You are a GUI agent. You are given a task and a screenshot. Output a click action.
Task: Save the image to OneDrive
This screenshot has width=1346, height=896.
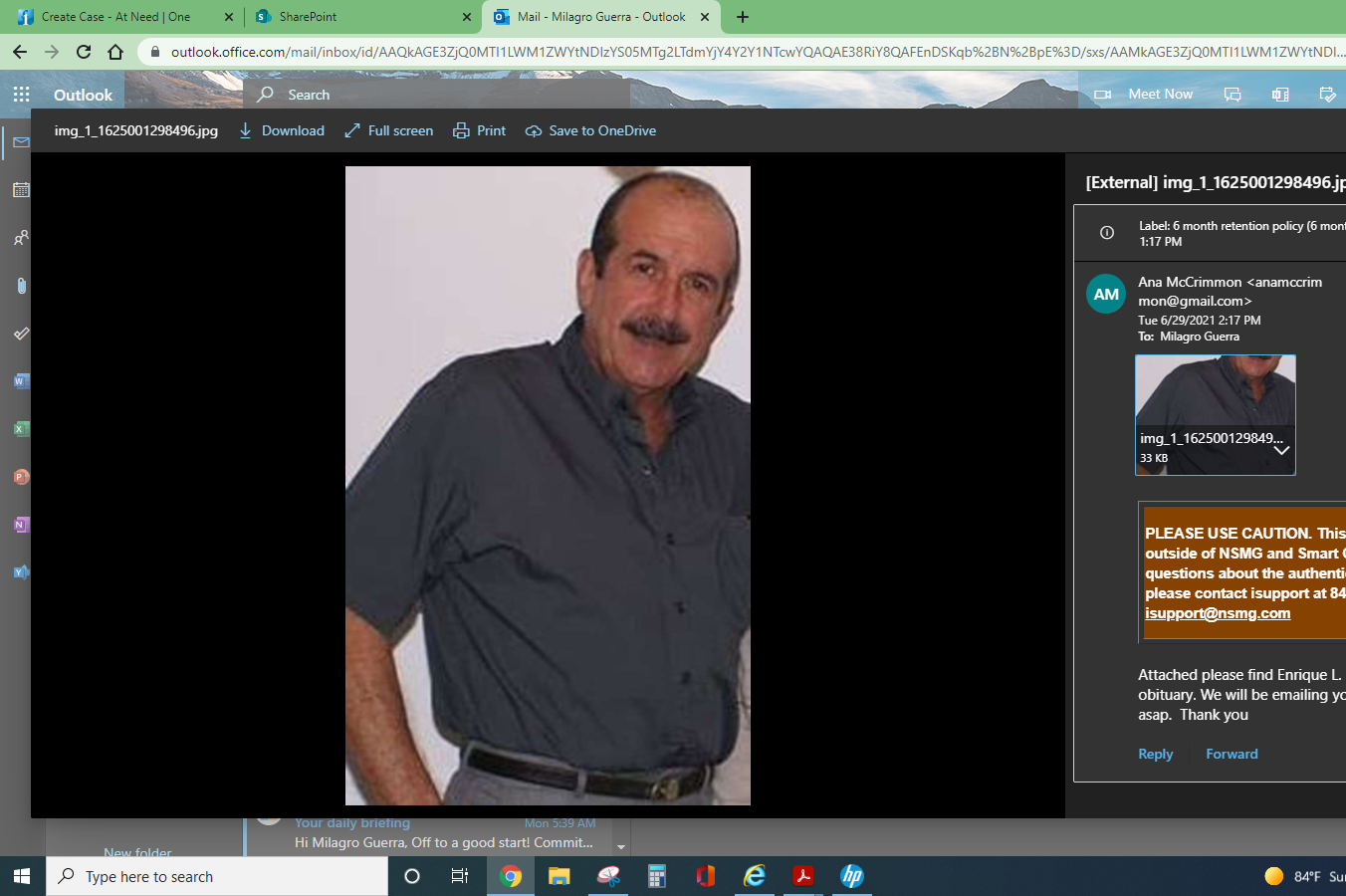point(591,130)
